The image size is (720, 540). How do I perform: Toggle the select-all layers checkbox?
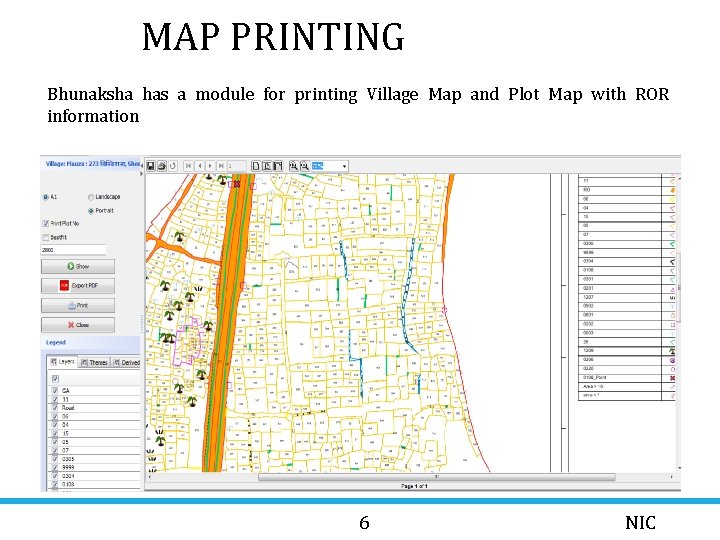pyautogui.click(x=56, y=379)
